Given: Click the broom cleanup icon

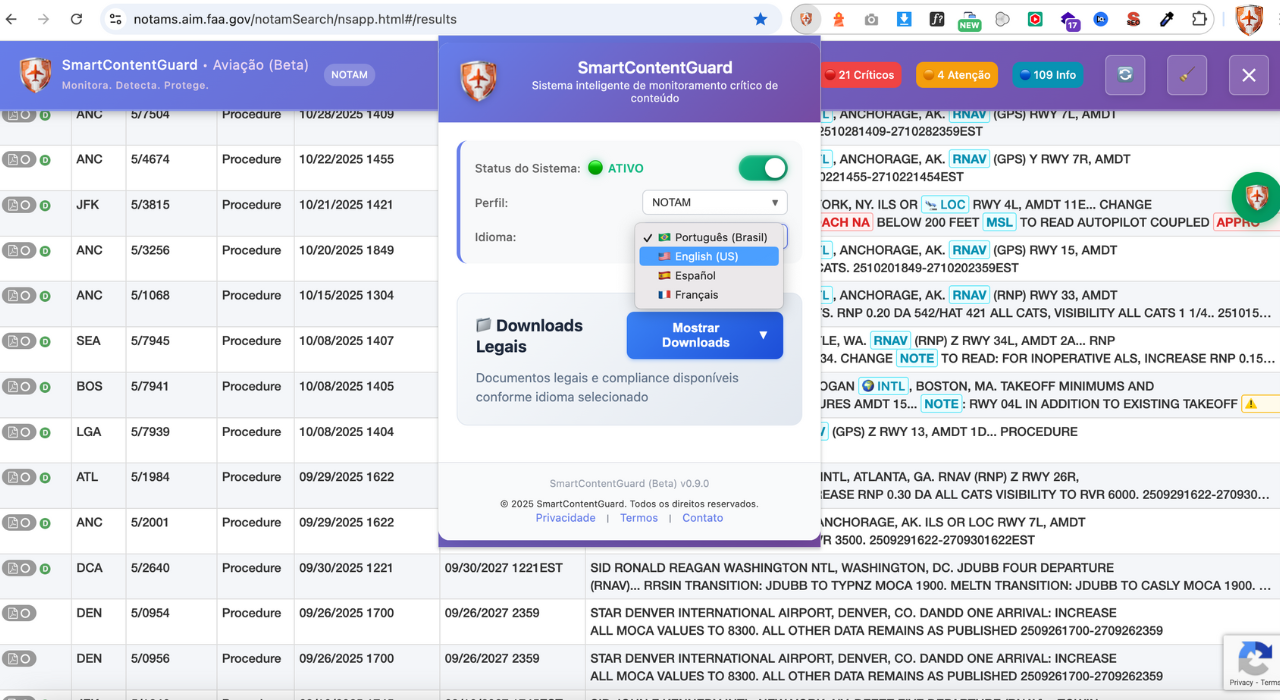Looking at the screenshot, I should [1186, 75].
